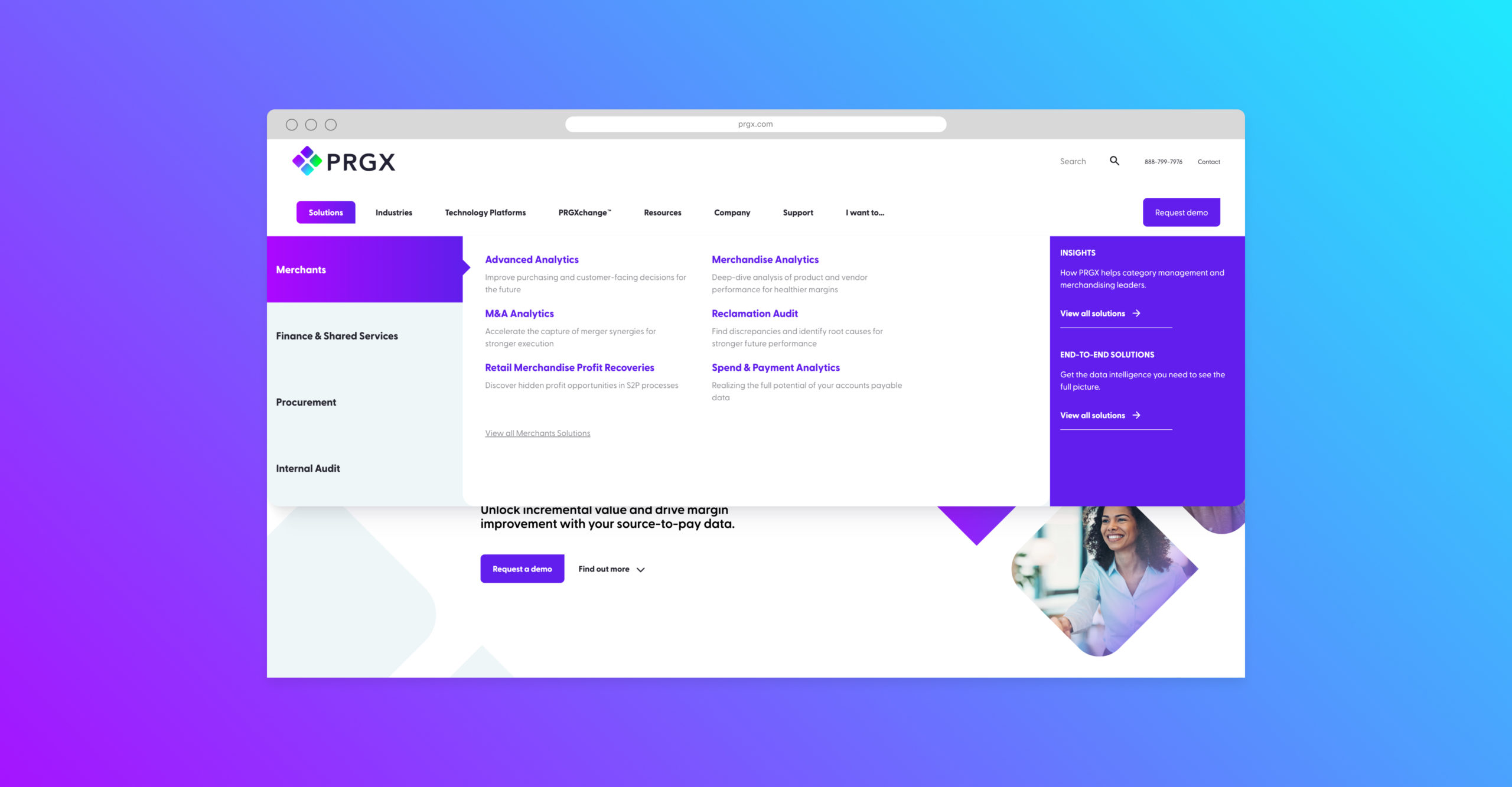Click the Resources navigation icon
Viewport: 1512px width, 787px height.
coord(661,212)
